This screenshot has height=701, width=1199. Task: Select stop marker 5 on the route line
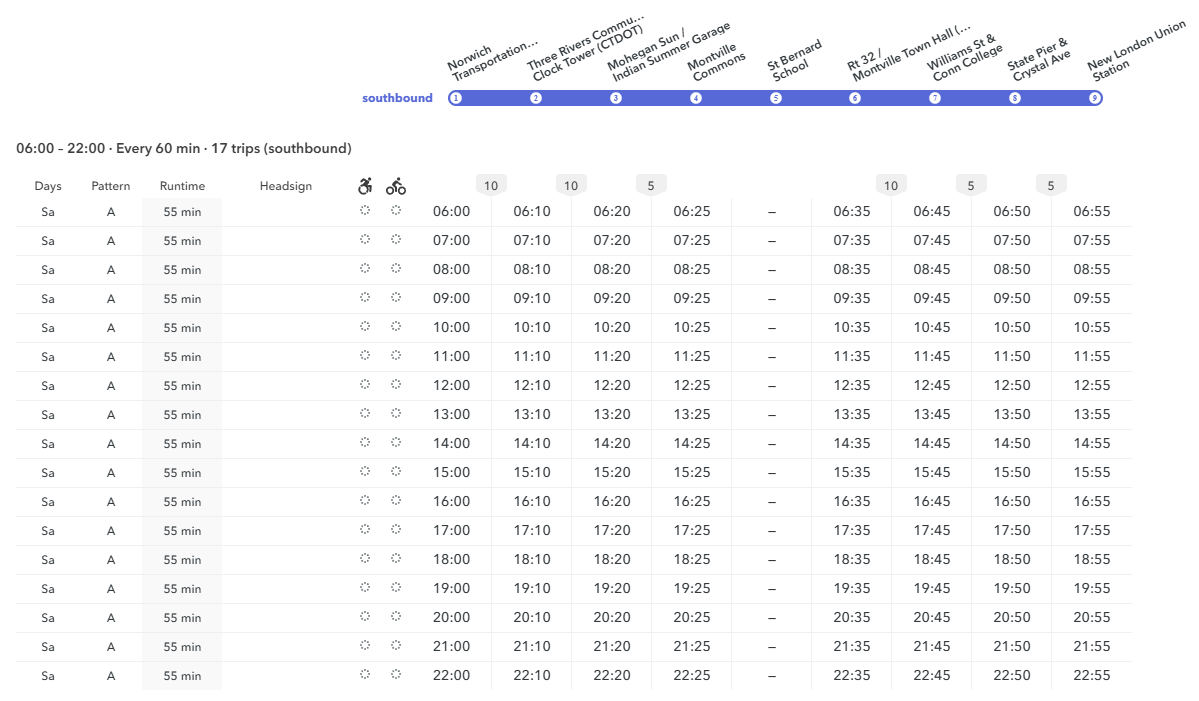tap(775, 98)
